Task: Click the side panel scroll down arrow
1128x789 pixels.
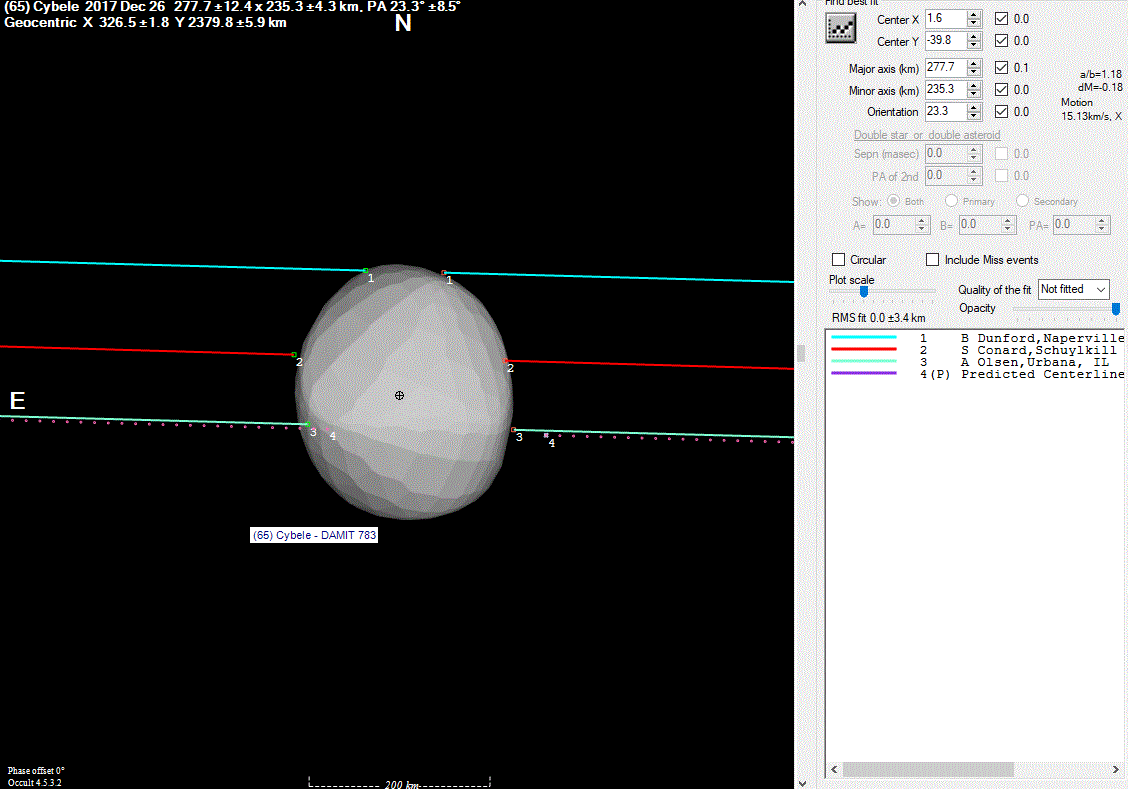Action: 802,783
